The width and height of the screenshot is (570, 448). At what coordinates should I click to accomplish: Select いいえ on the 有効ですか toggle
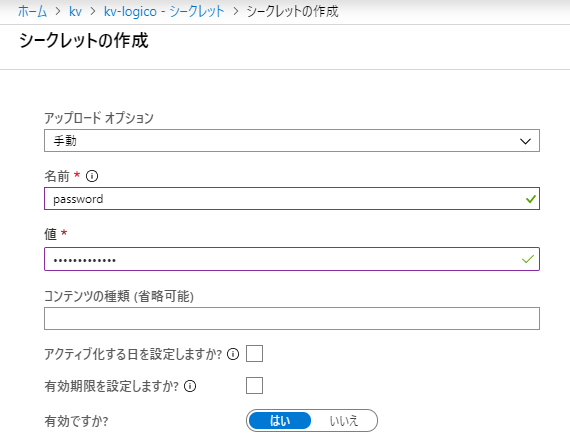[x=344, y=421]
